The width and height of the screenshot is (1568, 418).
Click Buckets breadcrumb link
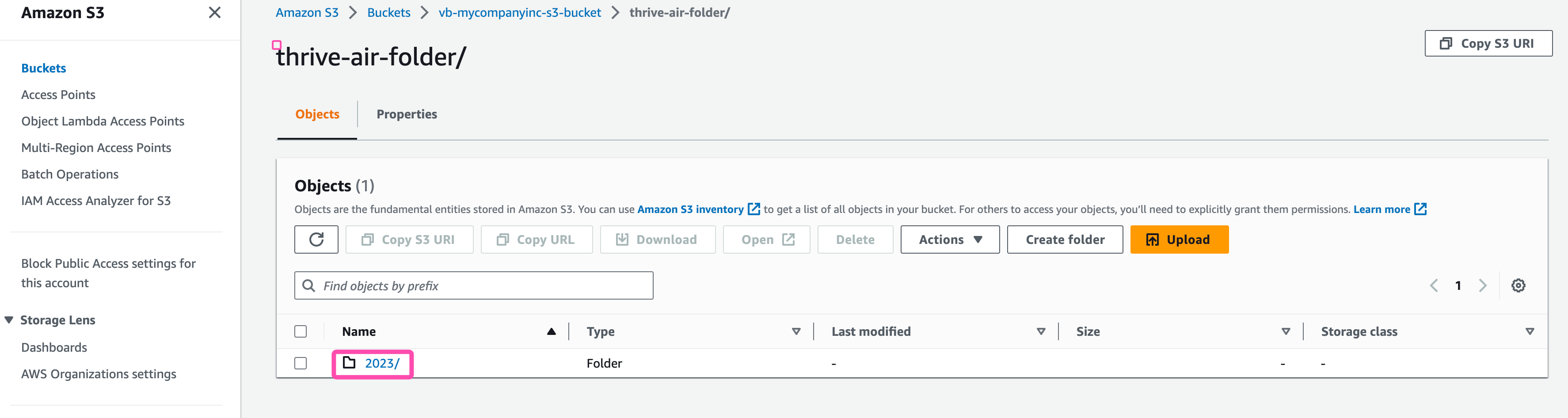(x=389, y=13)
